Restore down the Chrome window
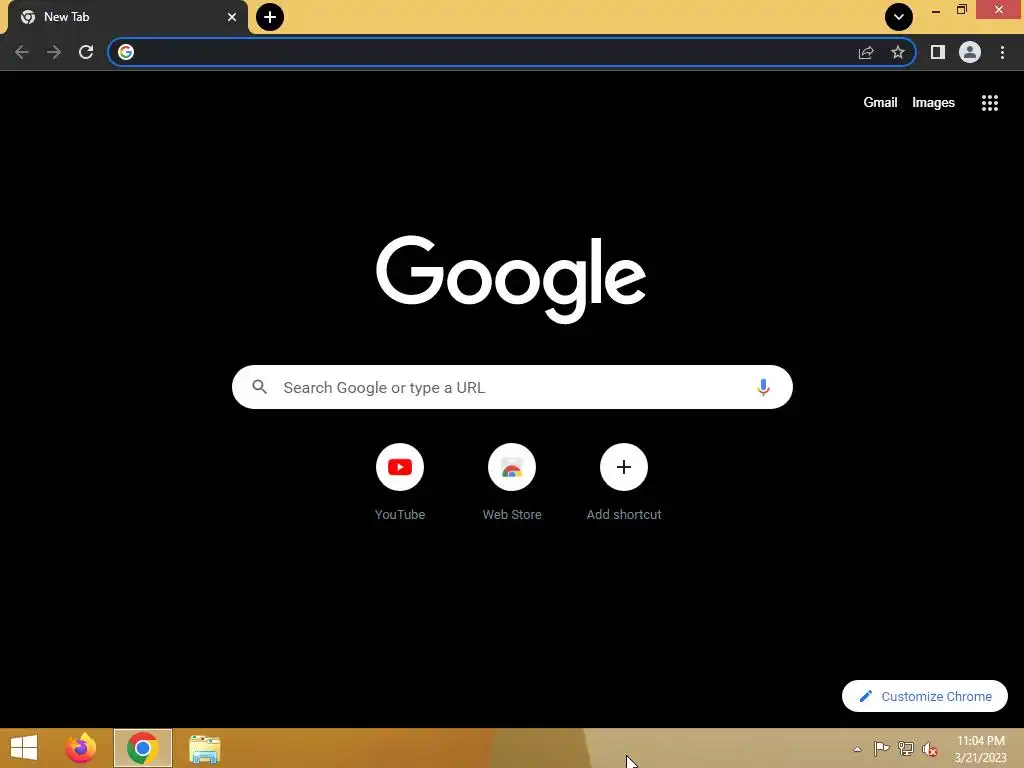The height and width of the screenshot is (768, 1024). point(961,10)
